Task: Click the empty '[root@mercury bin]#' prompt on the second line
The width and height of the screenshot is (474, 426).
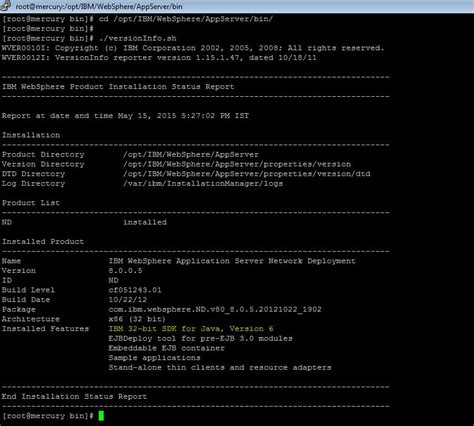Action: 48,29
